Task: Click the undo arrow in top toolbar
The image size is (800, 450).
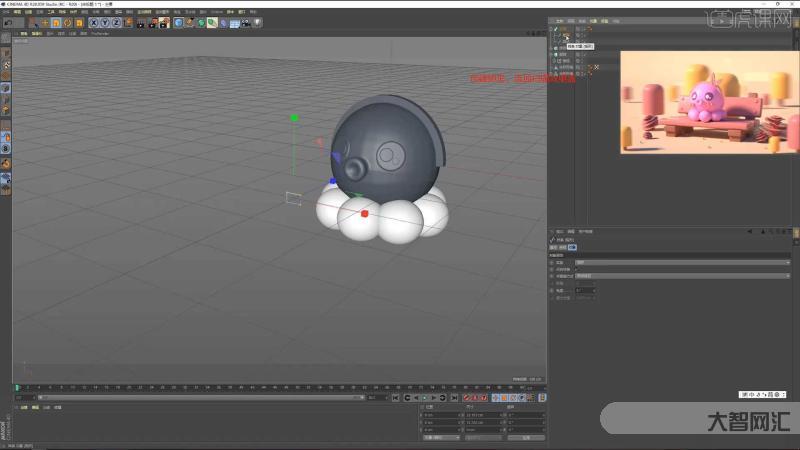Action: (7, 22)
